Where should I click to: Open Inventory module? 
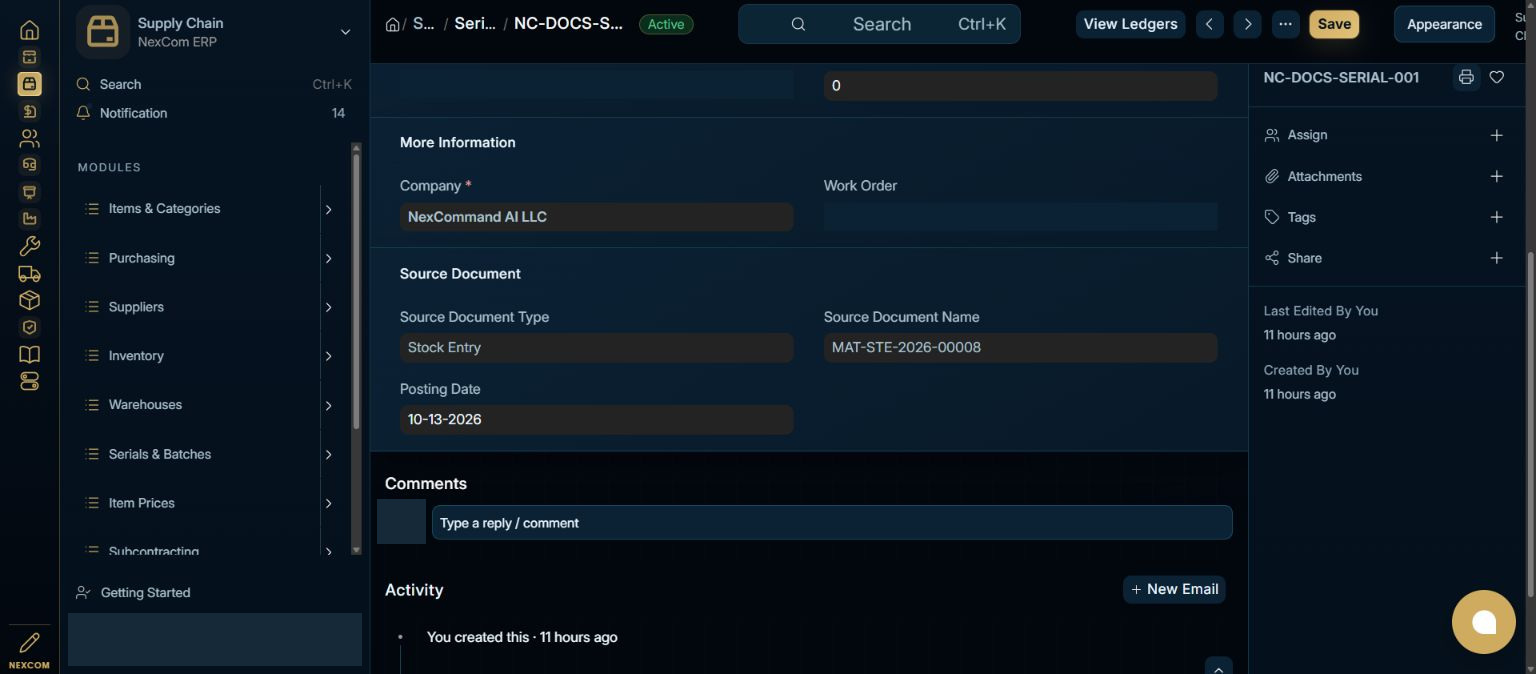point(136,356)
